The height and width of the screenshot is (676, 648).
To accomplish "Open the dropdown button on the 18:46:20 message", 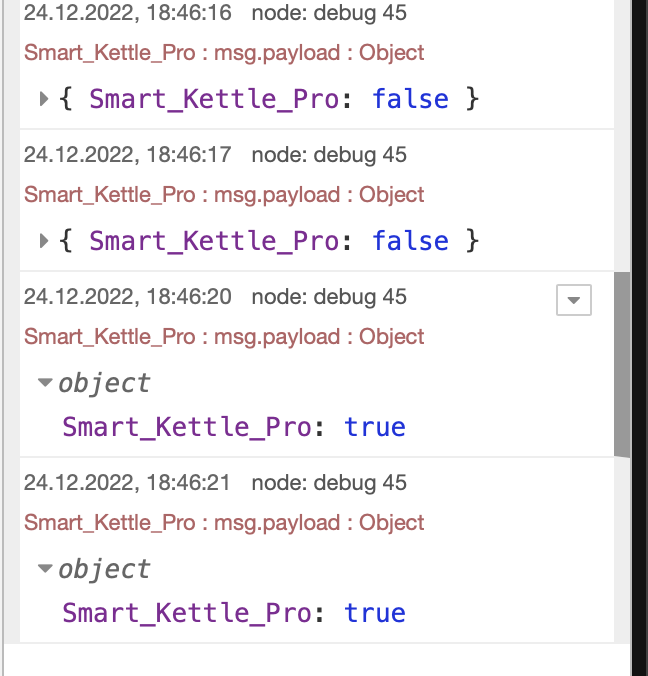I will 574,299.
